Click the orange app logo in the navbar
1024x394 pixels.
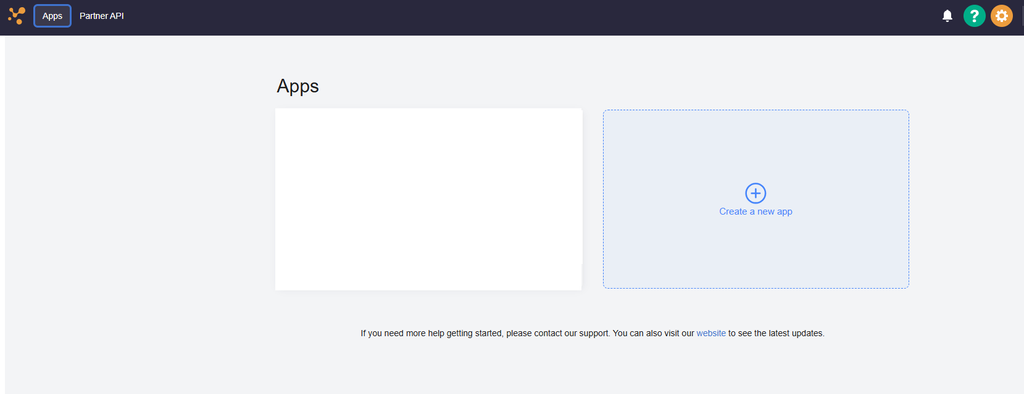pos(16,15)
